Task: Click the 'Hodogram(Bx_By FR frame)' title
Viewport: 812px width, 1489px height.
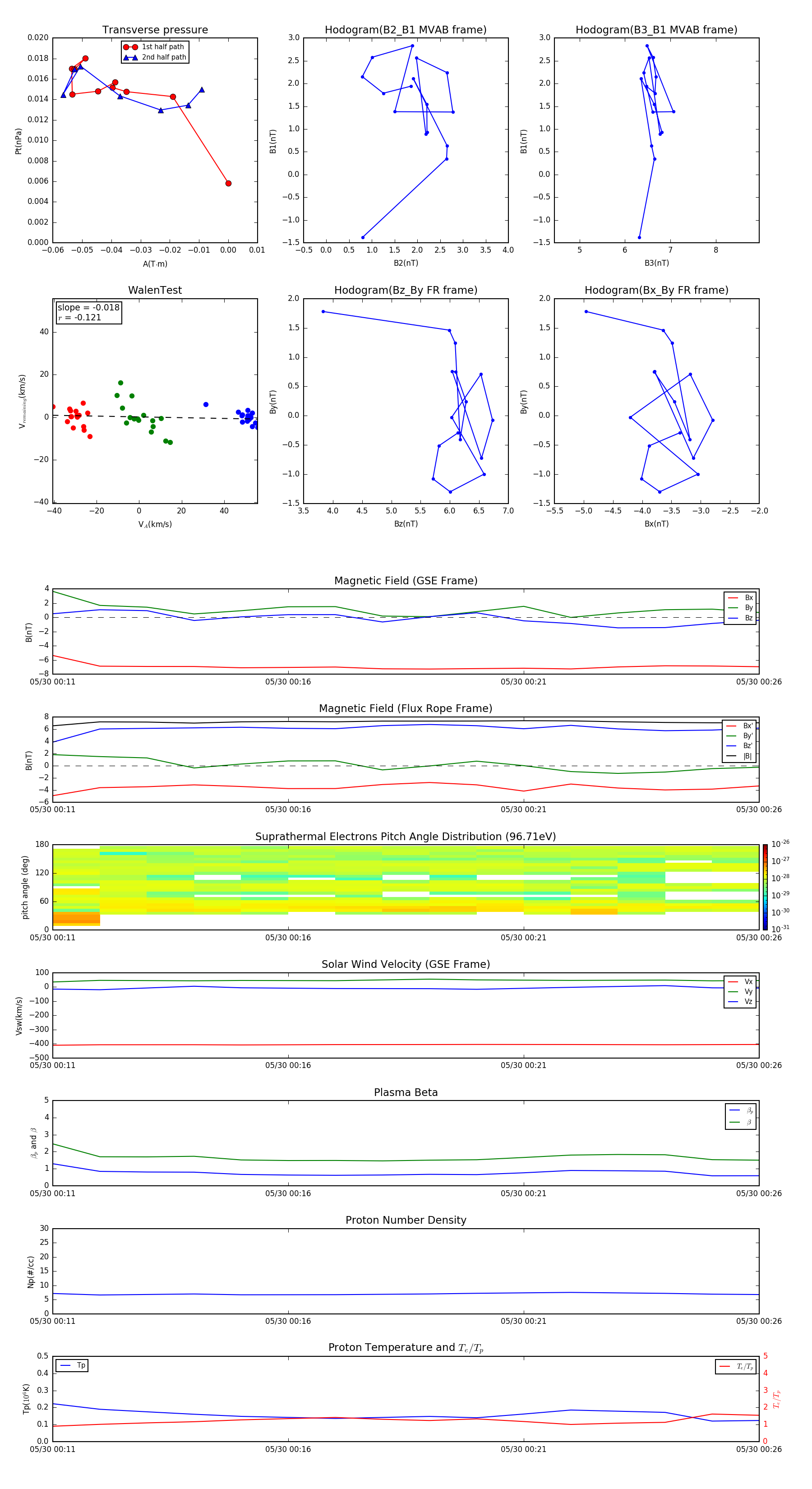Action: (x=656, y=290)
